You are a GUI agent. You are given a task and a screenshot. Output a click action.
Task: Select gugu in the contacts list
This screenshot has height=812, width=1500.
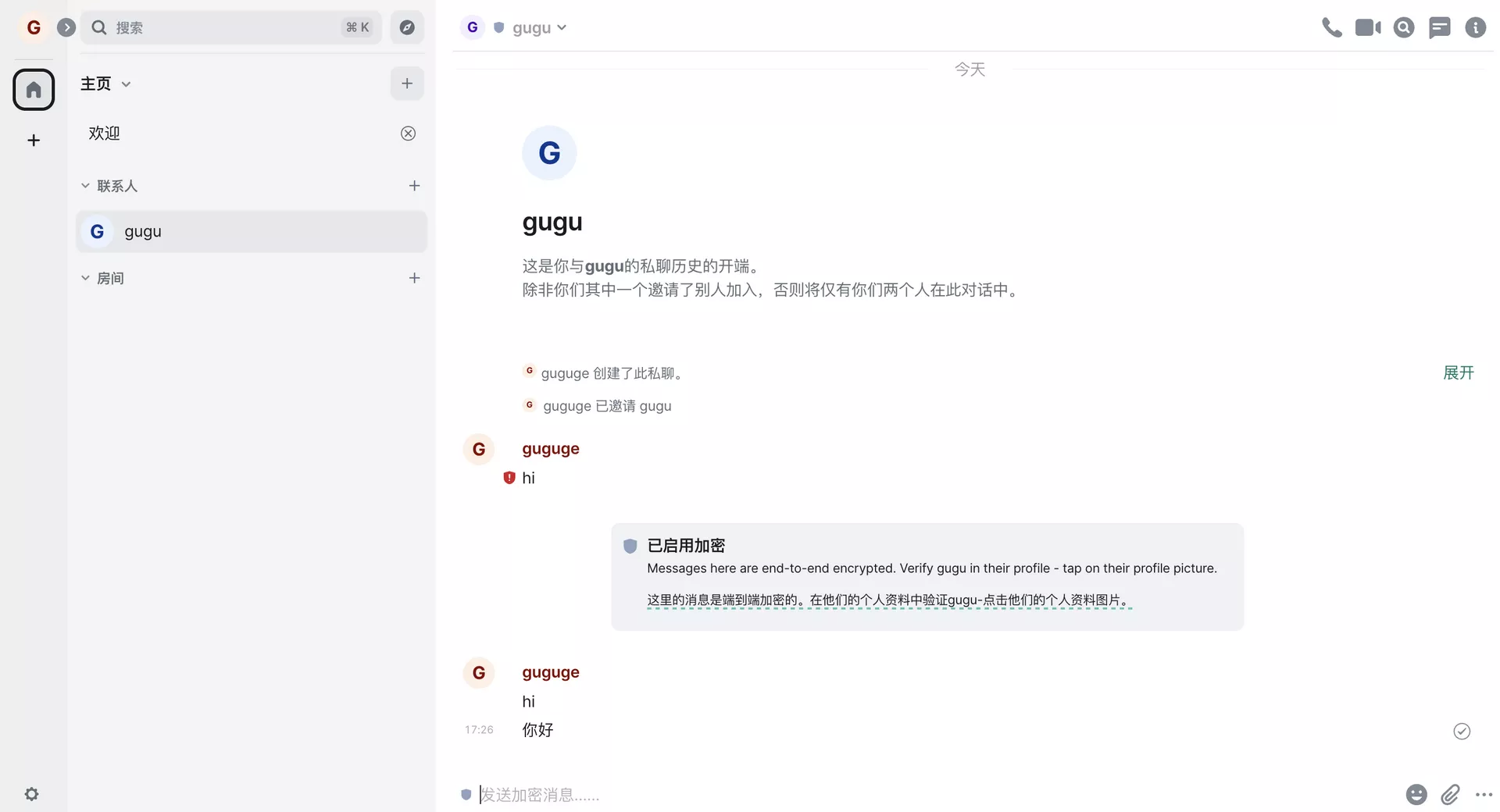pyautogui.click(x=250, y=232)
